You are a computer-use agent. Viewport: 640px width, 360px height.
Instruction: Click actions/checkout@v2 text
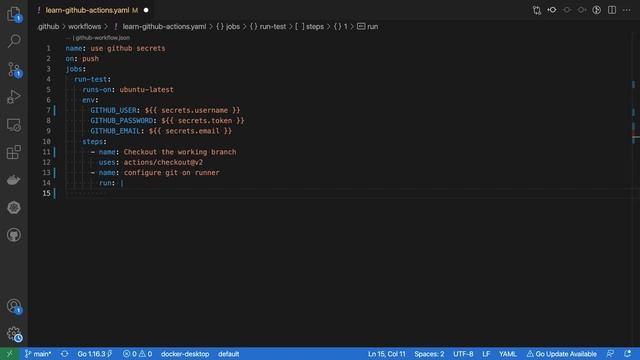click(x=163, y=162)
